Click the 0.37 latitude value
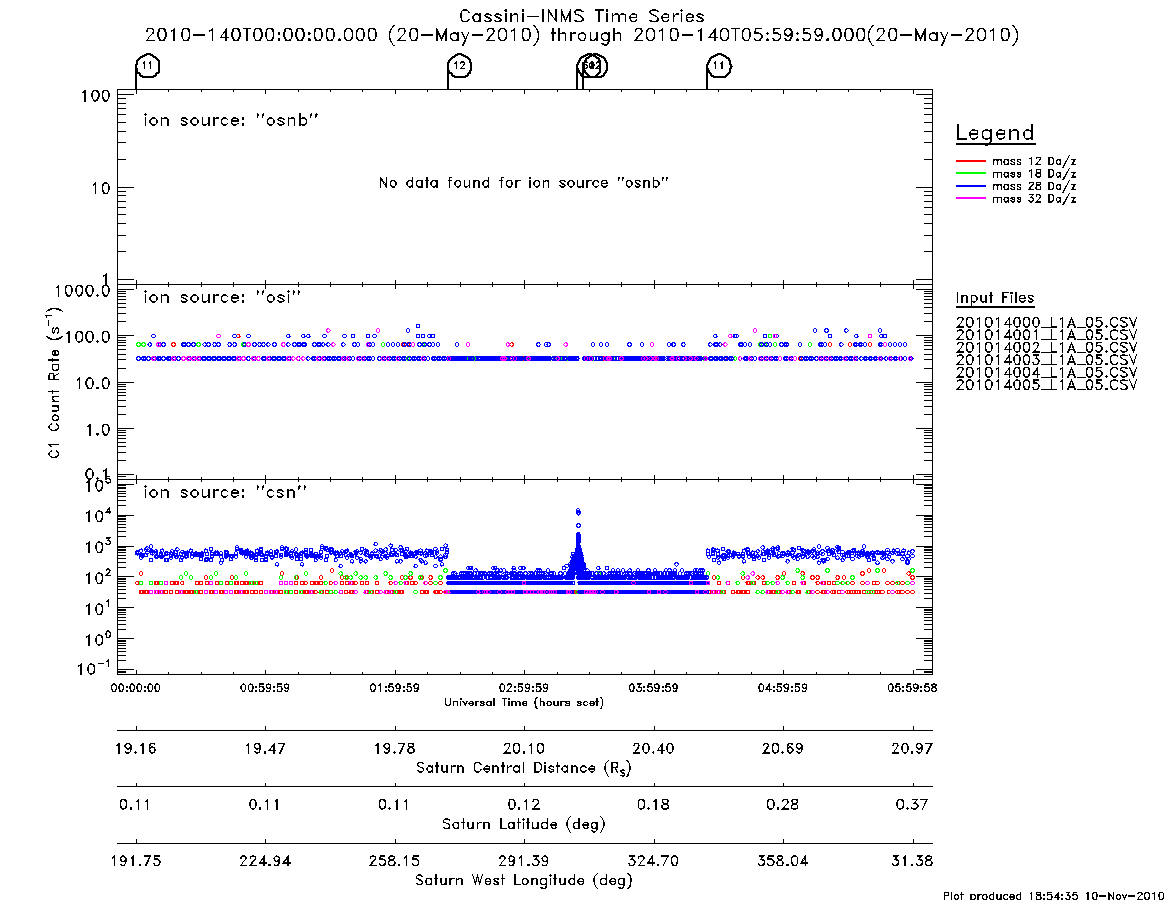This screenshot has height=900, width=1165. tap(912, 805)
